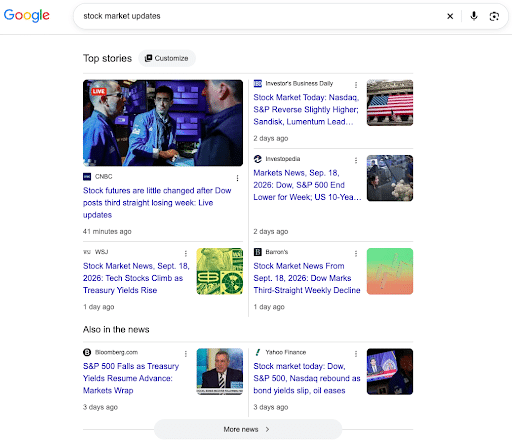Click the 41 minutes ago timestamp

point(107,231)
